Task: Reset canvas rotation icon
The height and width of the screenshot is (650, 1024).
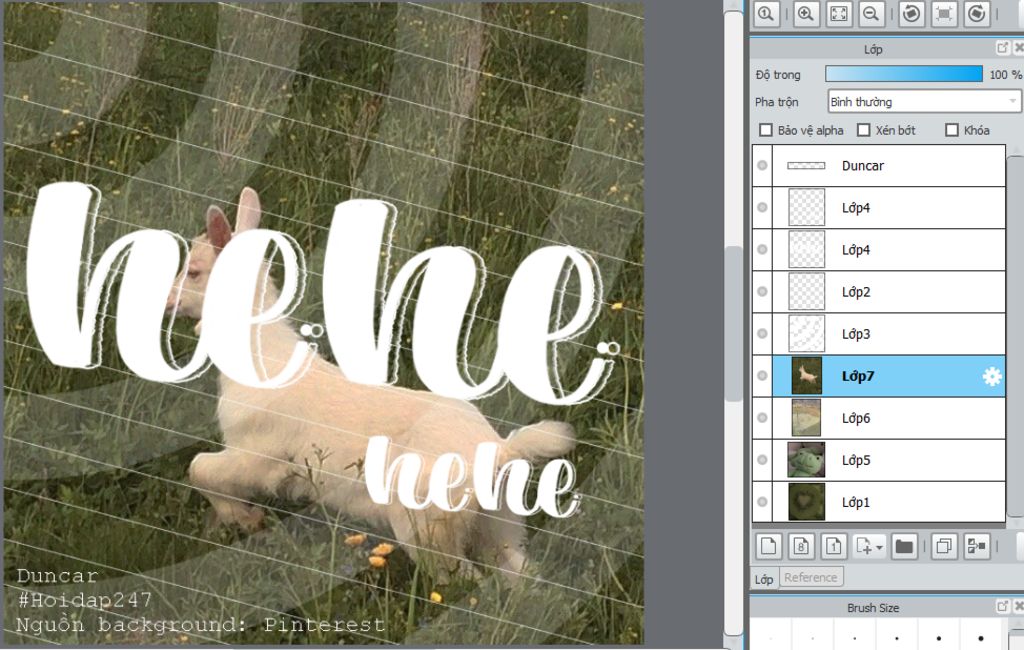Action: tap(944, 14)
